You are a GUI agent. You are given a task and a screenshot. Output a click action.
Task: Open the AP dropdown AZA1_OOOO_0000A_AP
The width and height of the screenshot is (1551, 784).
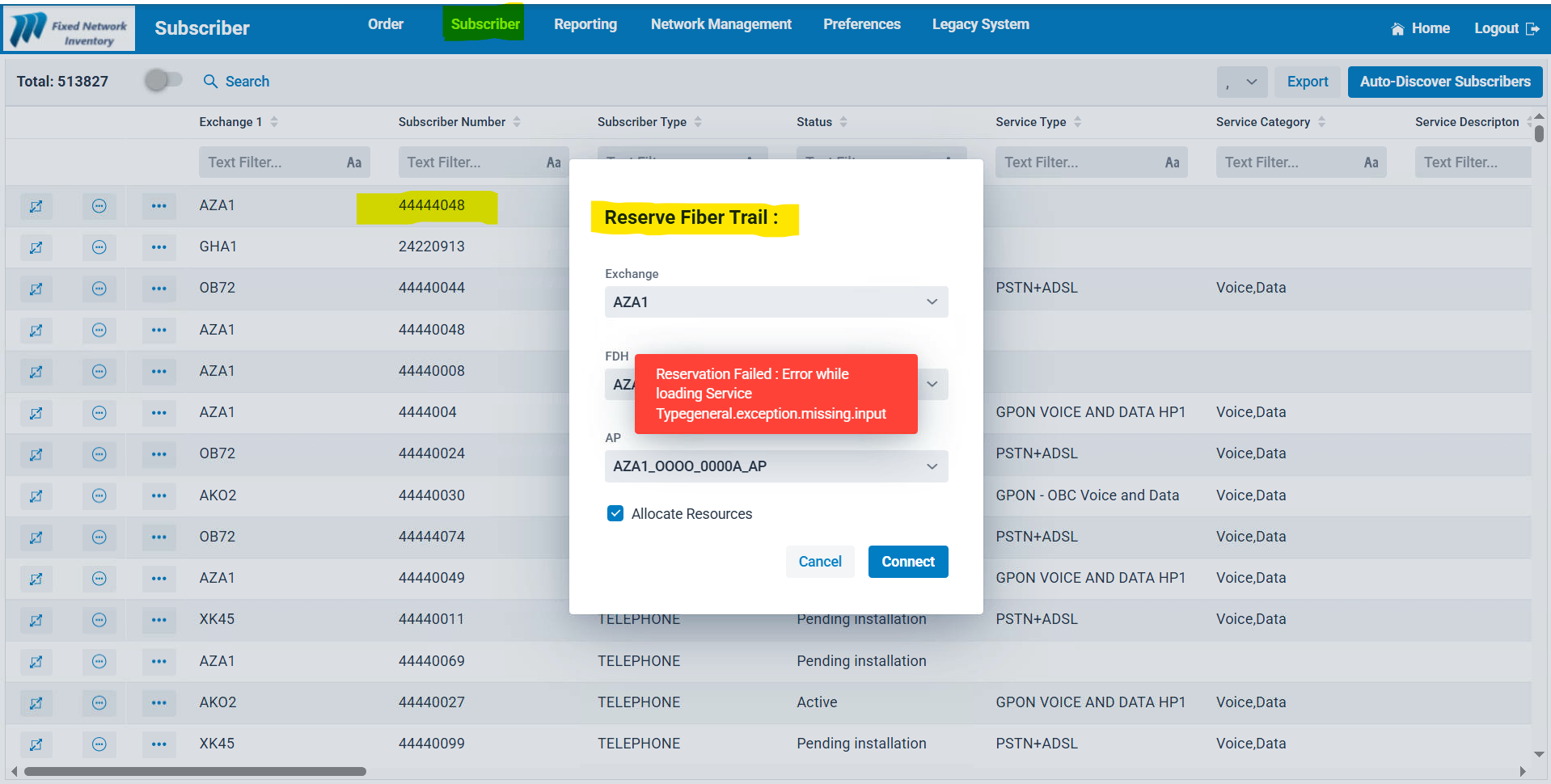775,466
